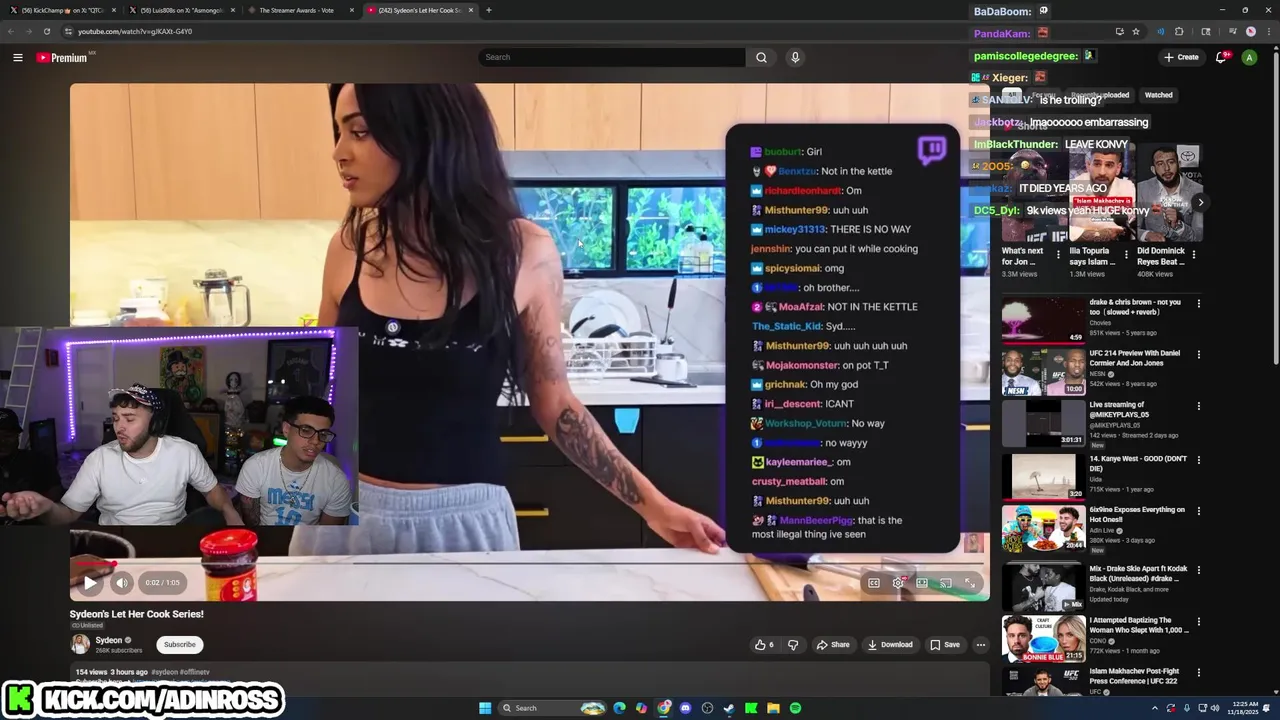The image size is (1280, 720).
Task: Play the video with the play button
Action: point(90,583)
